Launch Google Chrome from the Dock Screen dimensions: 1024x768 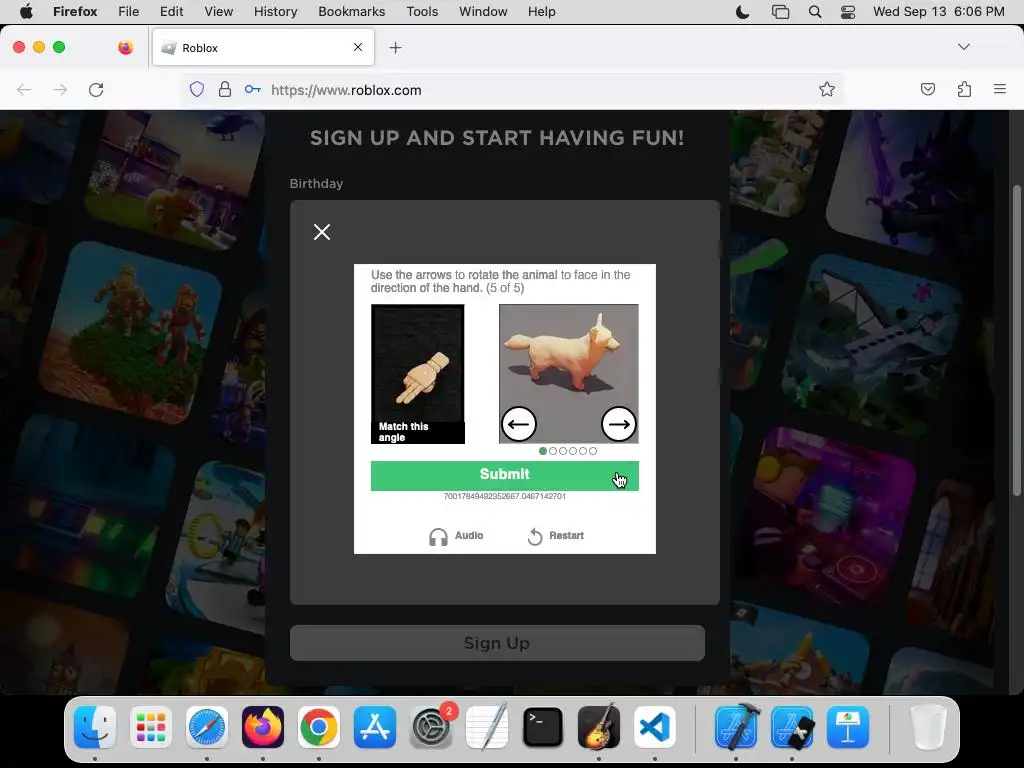coord(319,727)
